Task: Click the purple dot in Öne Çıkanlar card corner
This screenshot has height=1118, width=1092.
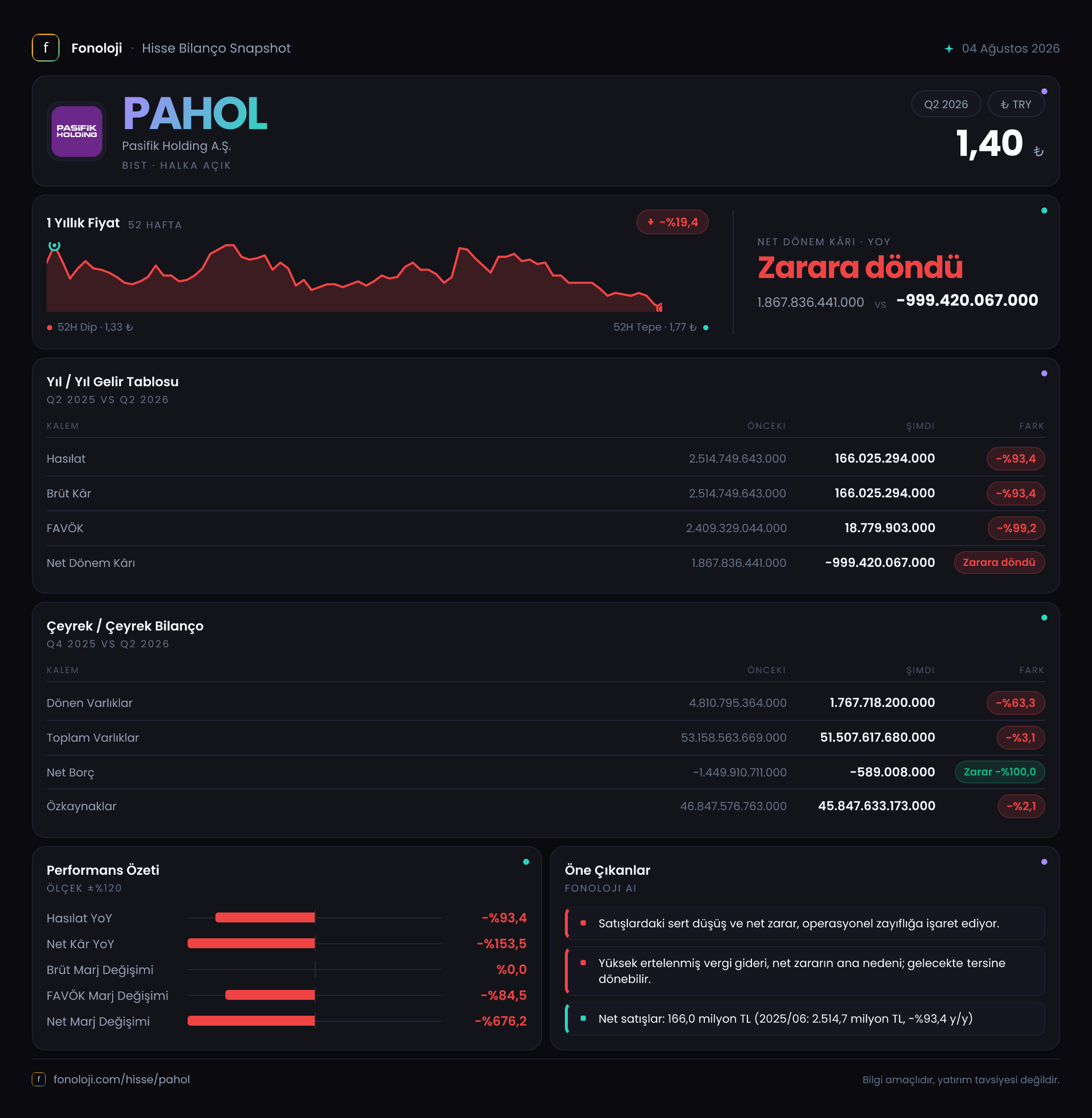Action: click(1044, 862)
